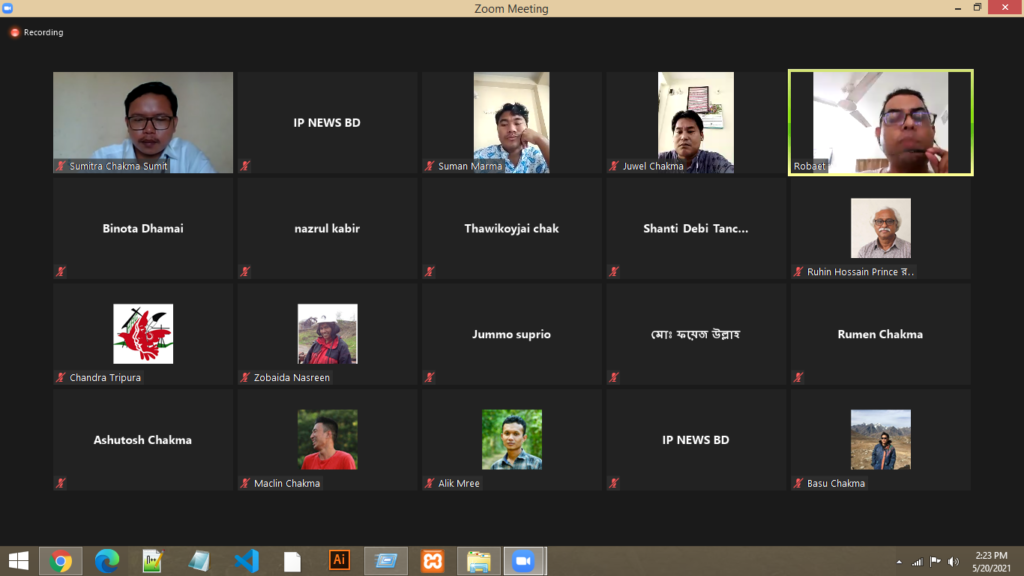Click muted mic icon beside Suman Marma
1024x576 pixels.
430,166
